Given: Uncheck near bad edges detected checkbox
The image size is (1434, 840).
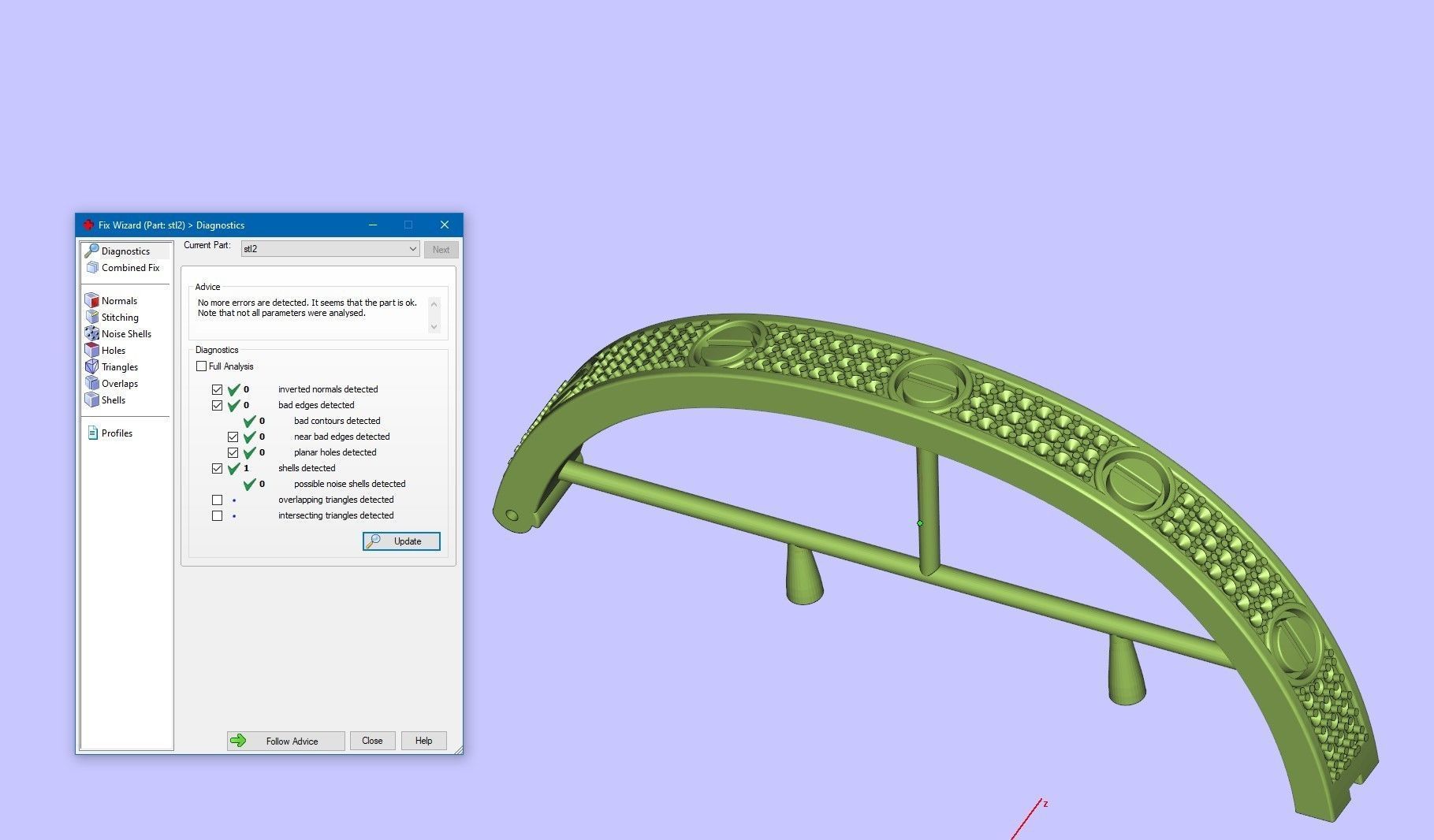Looking at the screenshot, I should (233, 437).
